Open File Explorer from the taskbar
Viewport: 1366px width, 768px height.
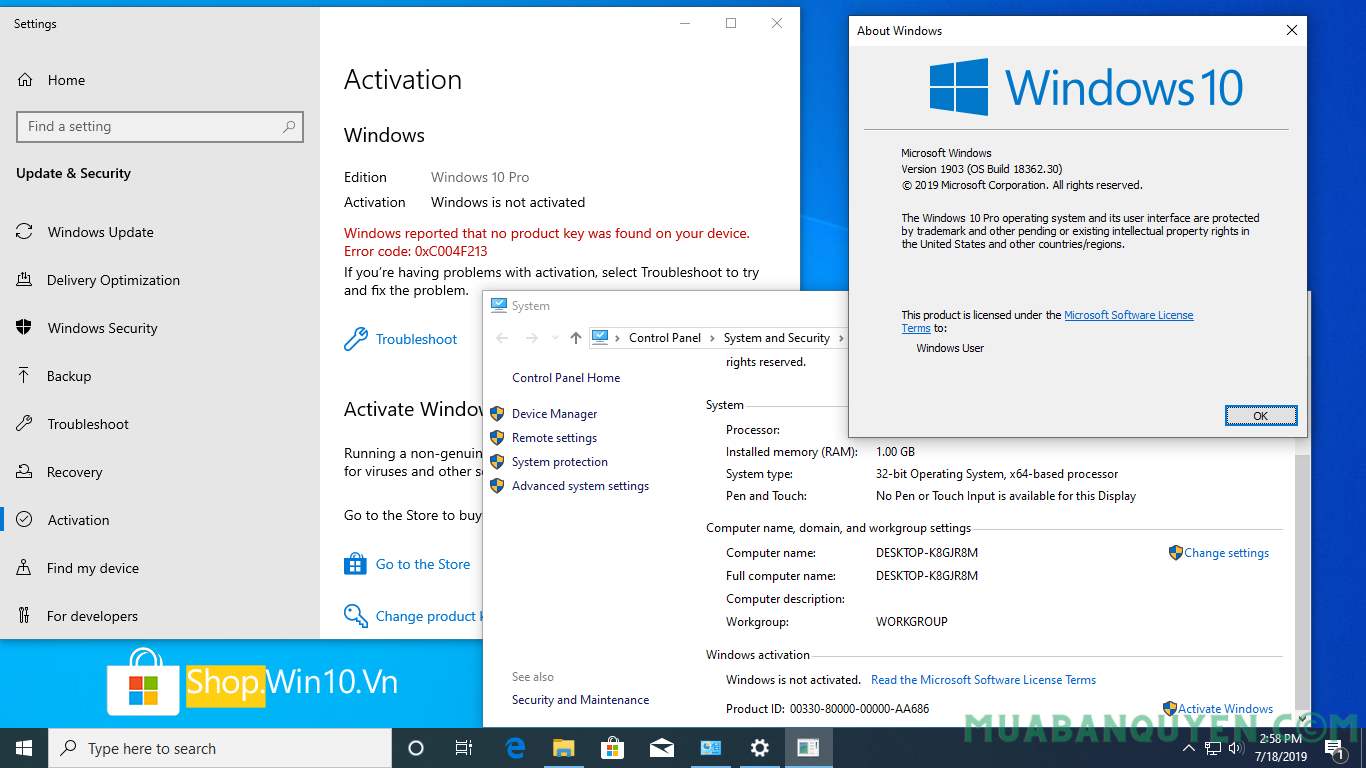coord(564,748)
